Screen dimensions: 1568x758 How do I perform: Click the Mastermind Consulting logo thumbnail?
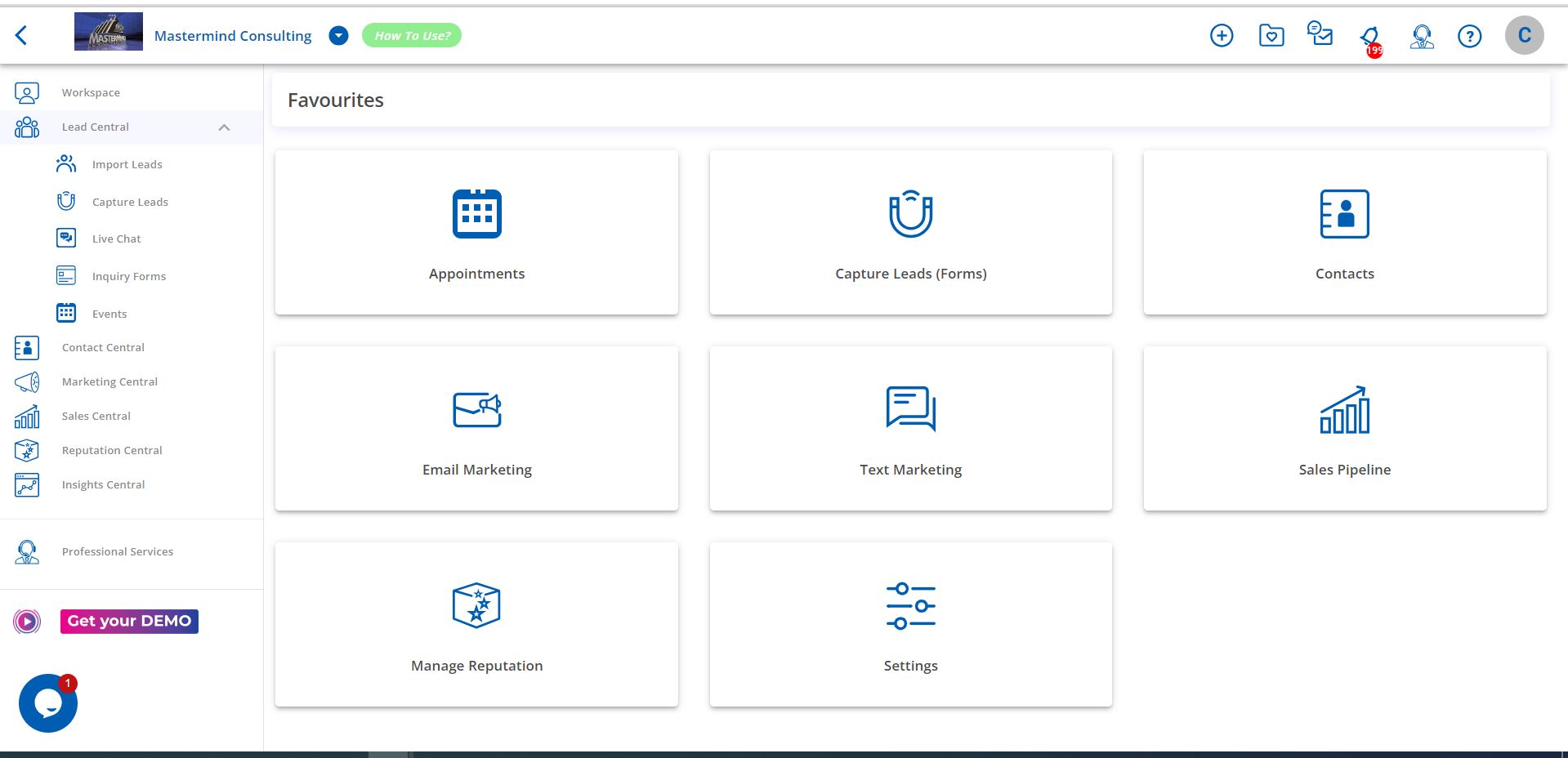click(x=109, y=32)
